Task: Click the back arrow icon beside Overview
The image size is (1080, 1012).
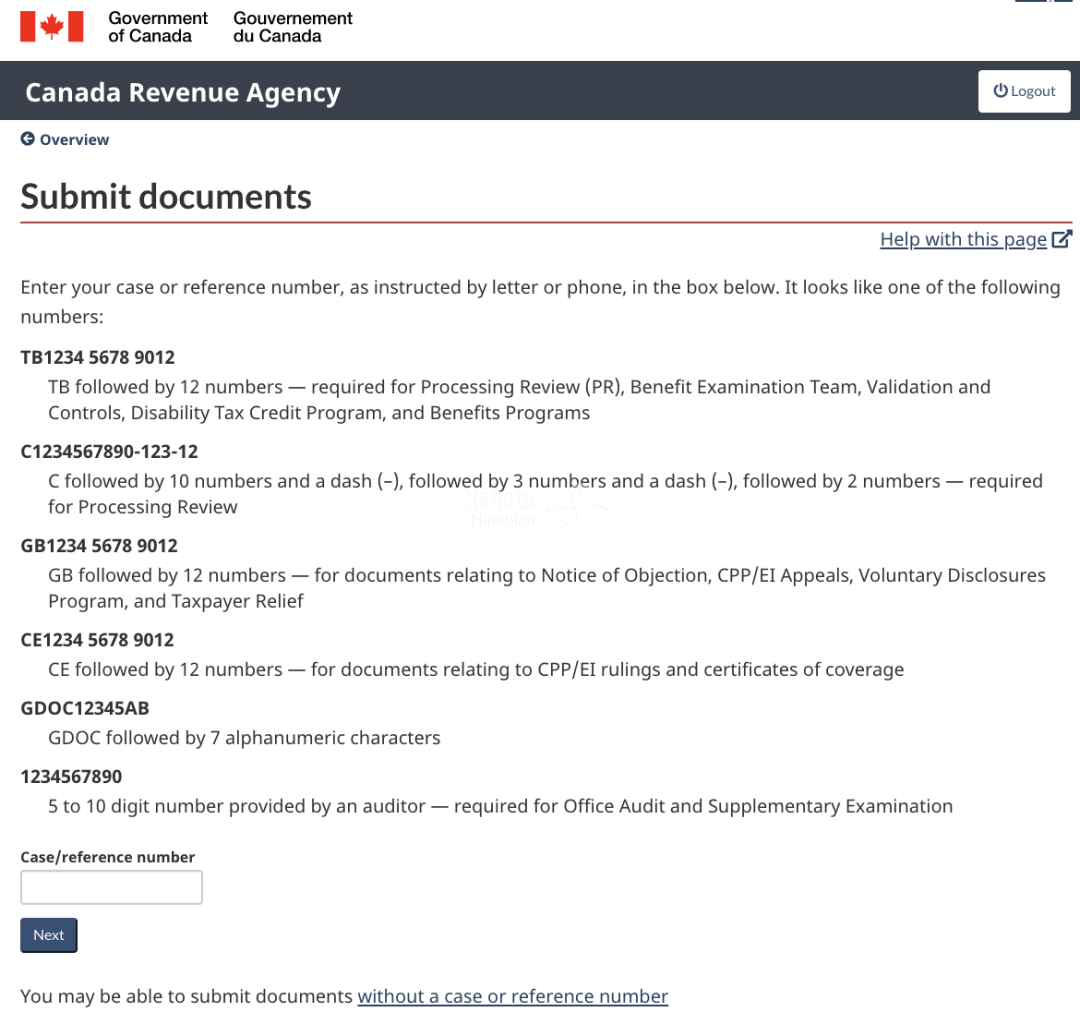Action: (28, 139)
